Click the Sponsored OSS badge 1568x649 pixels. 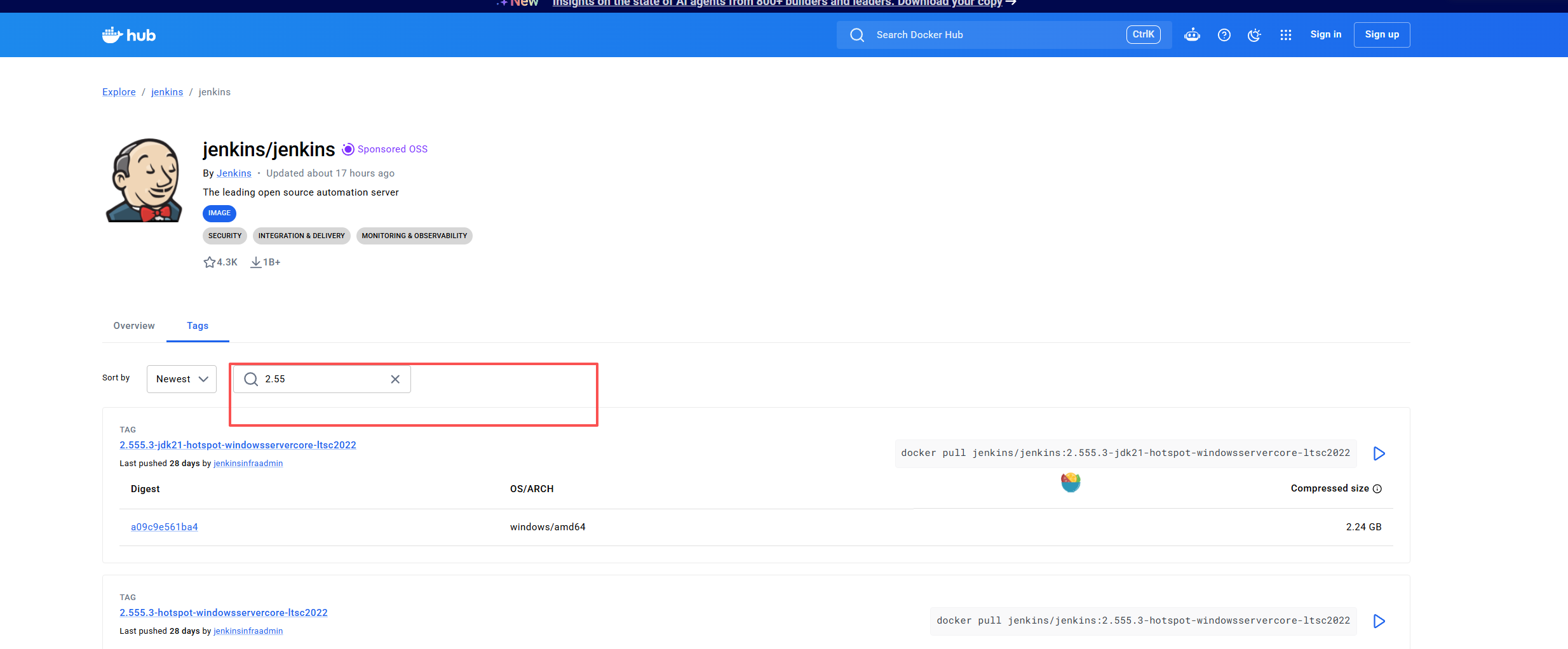click(x=385, y=149)
